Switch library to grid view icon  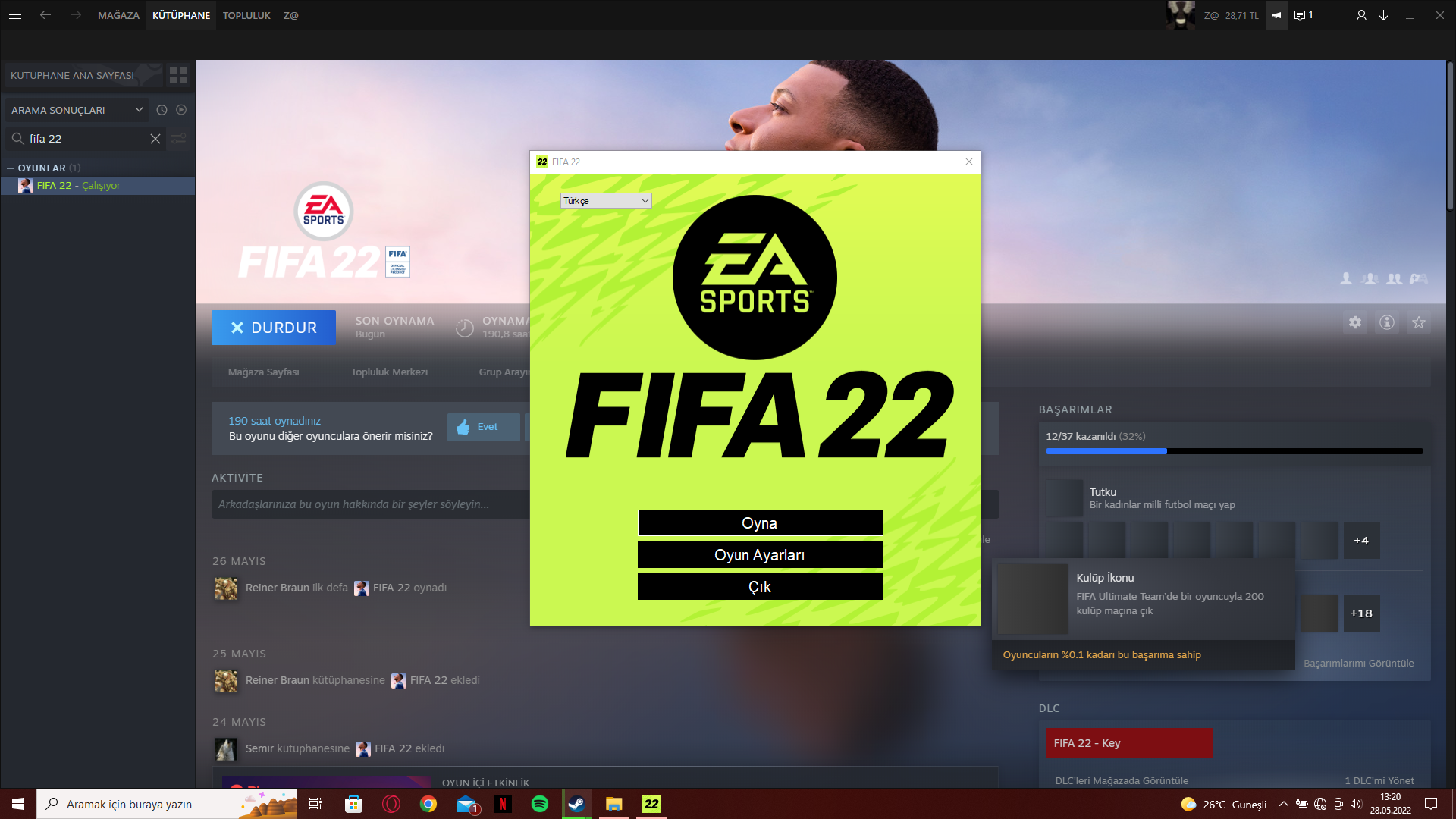click(178, 74)
